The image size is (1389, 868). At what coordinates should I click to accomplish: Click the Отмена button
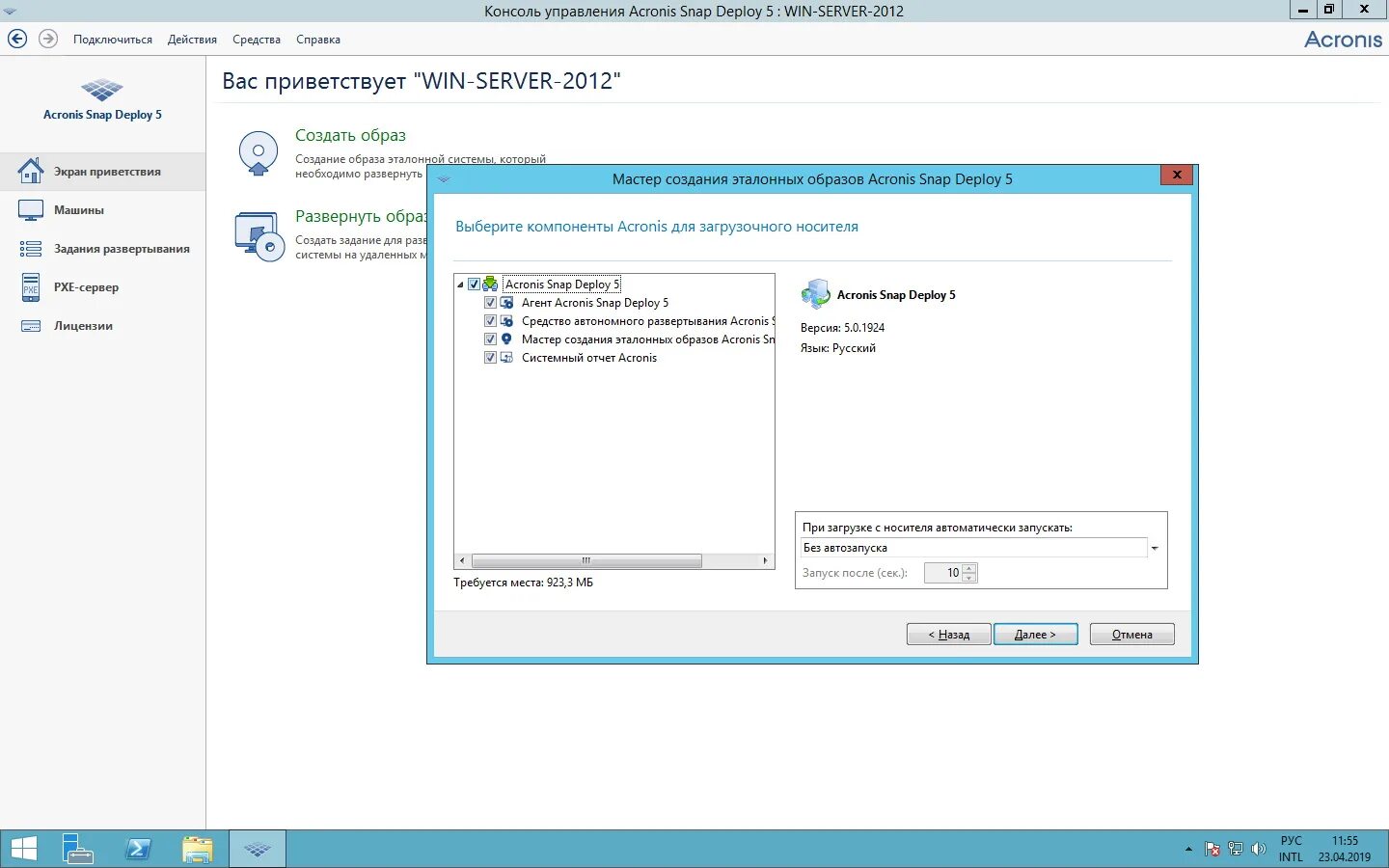point(1131,634)
